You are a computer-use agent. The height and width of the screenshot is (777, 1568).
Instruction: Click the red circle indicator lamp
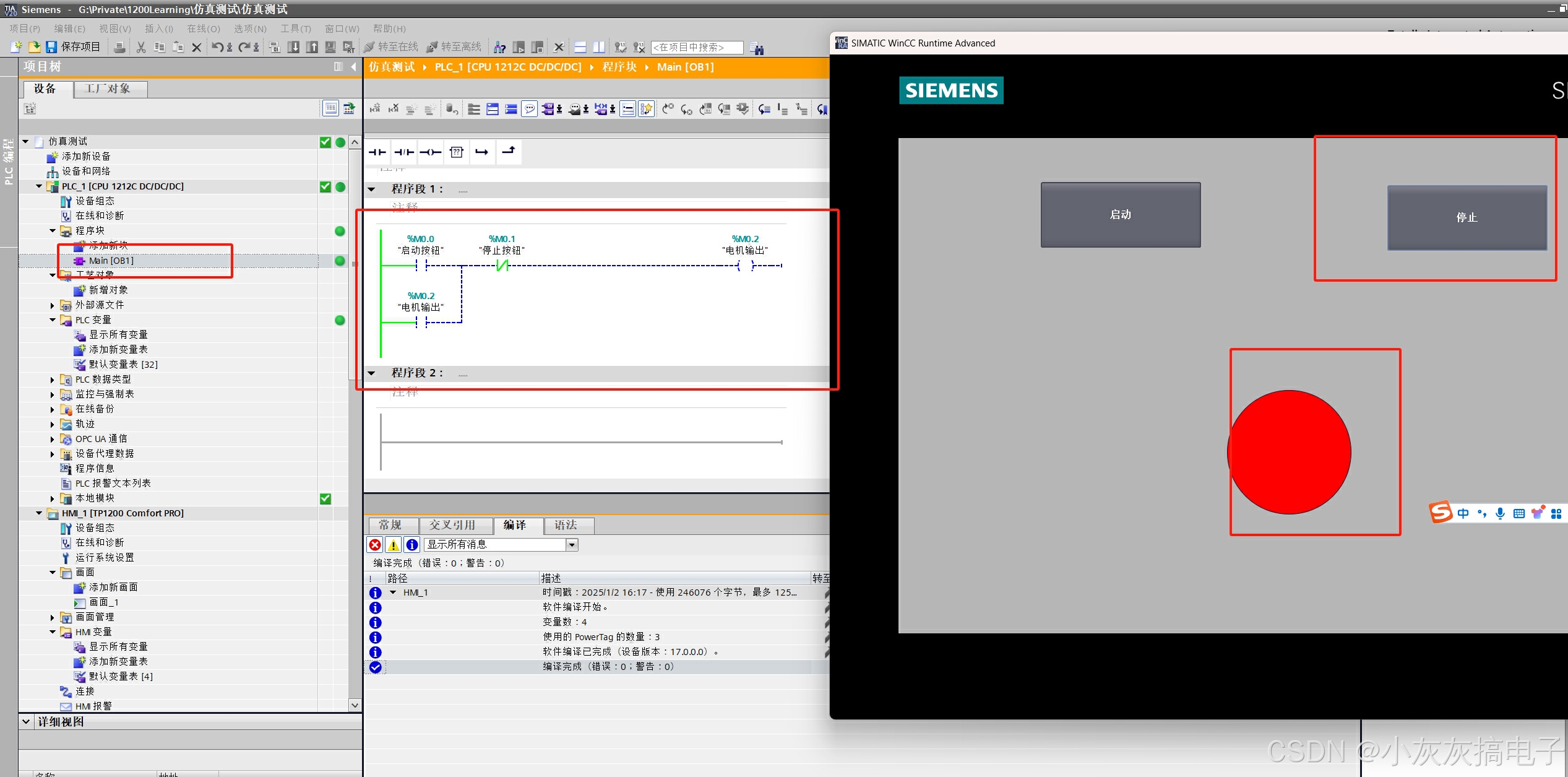1289,452
